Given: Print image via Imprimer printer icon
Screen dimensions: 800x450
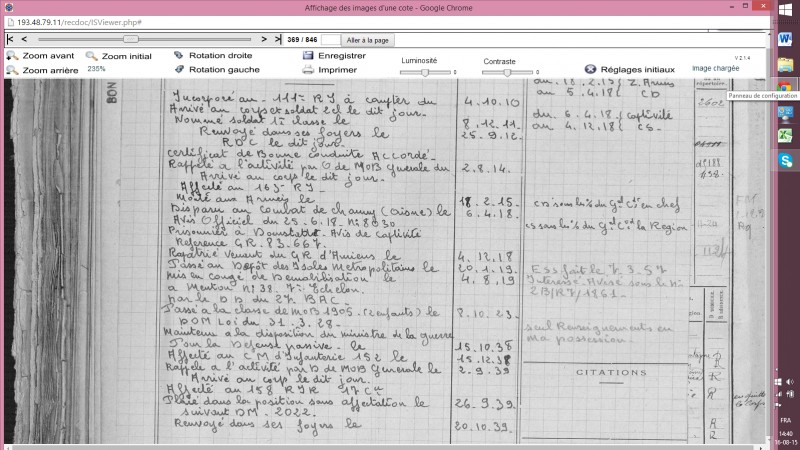Looking at the screenshot, I should tap(308, 70).
